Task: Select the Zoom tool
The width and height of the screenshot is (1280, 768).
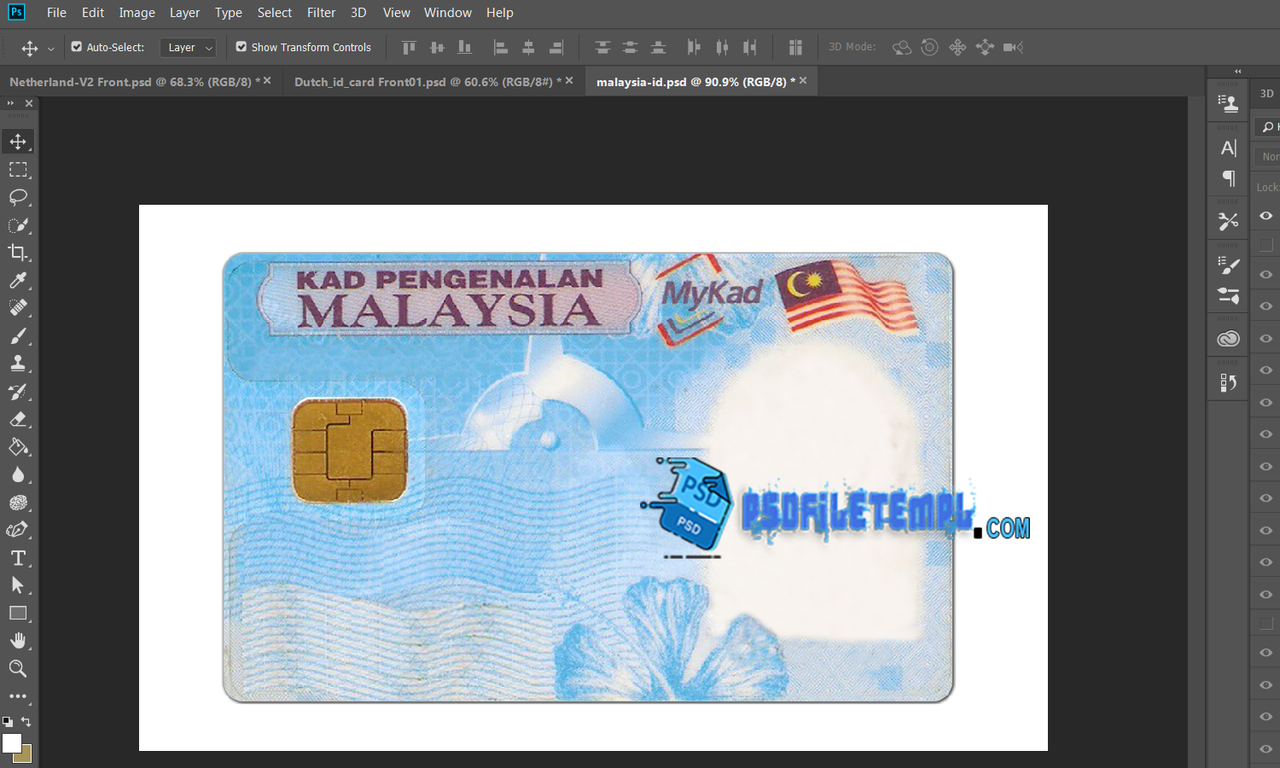Action: 18,668
